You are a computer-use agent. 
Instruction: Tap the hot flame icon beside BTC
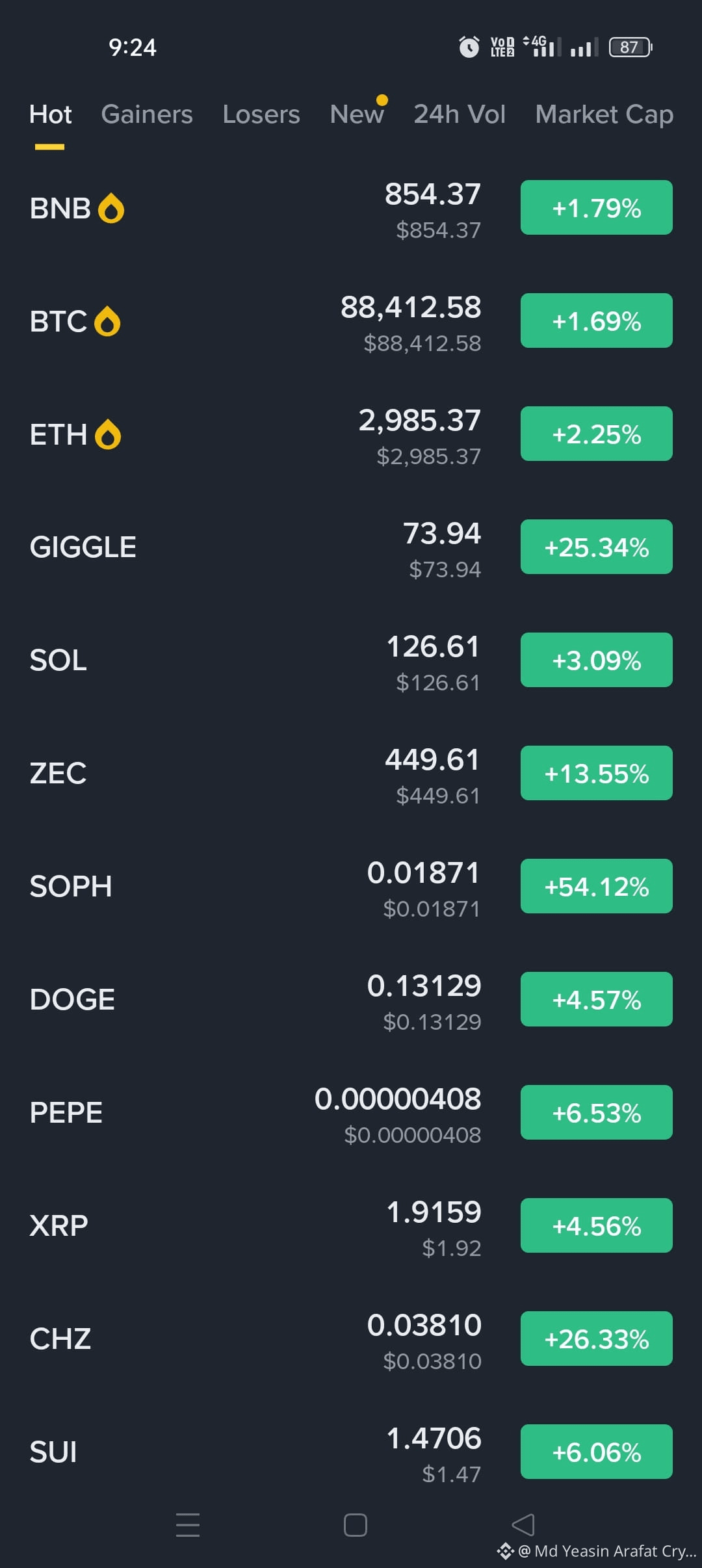[107, 322]
